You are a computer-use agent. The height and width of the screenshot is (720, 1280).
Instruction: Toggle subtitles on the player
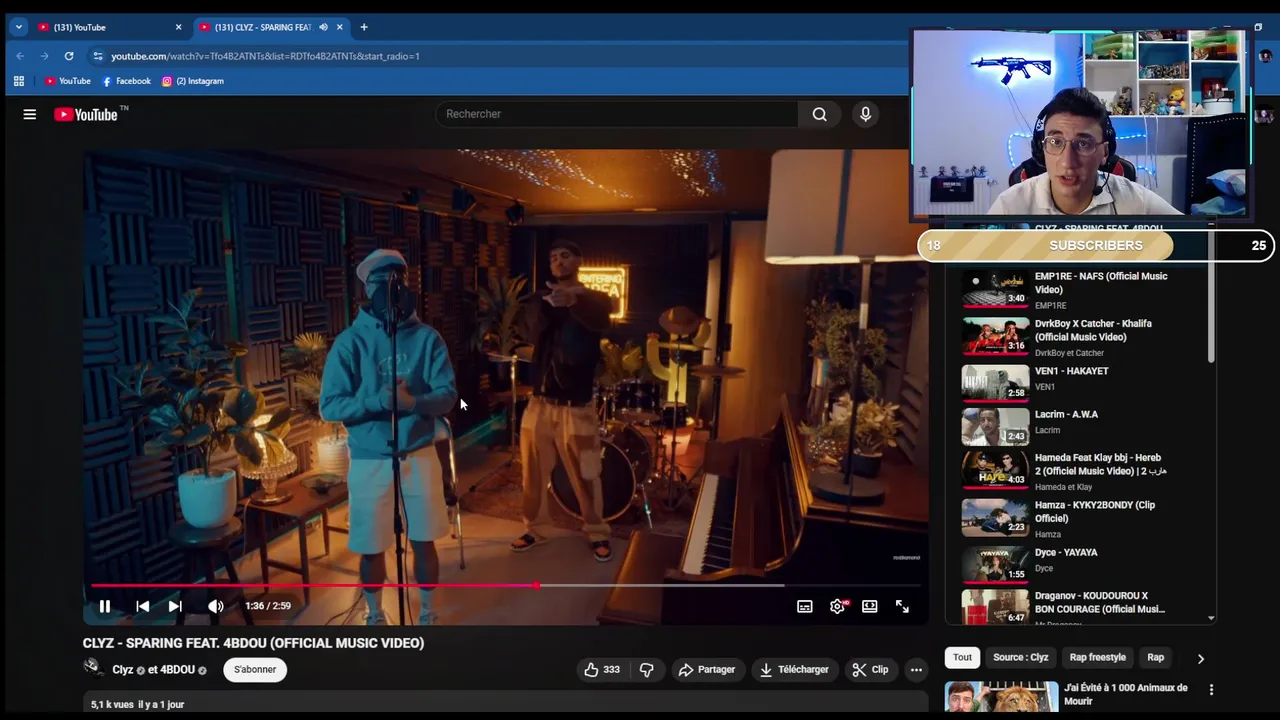[x=804, y=606]
